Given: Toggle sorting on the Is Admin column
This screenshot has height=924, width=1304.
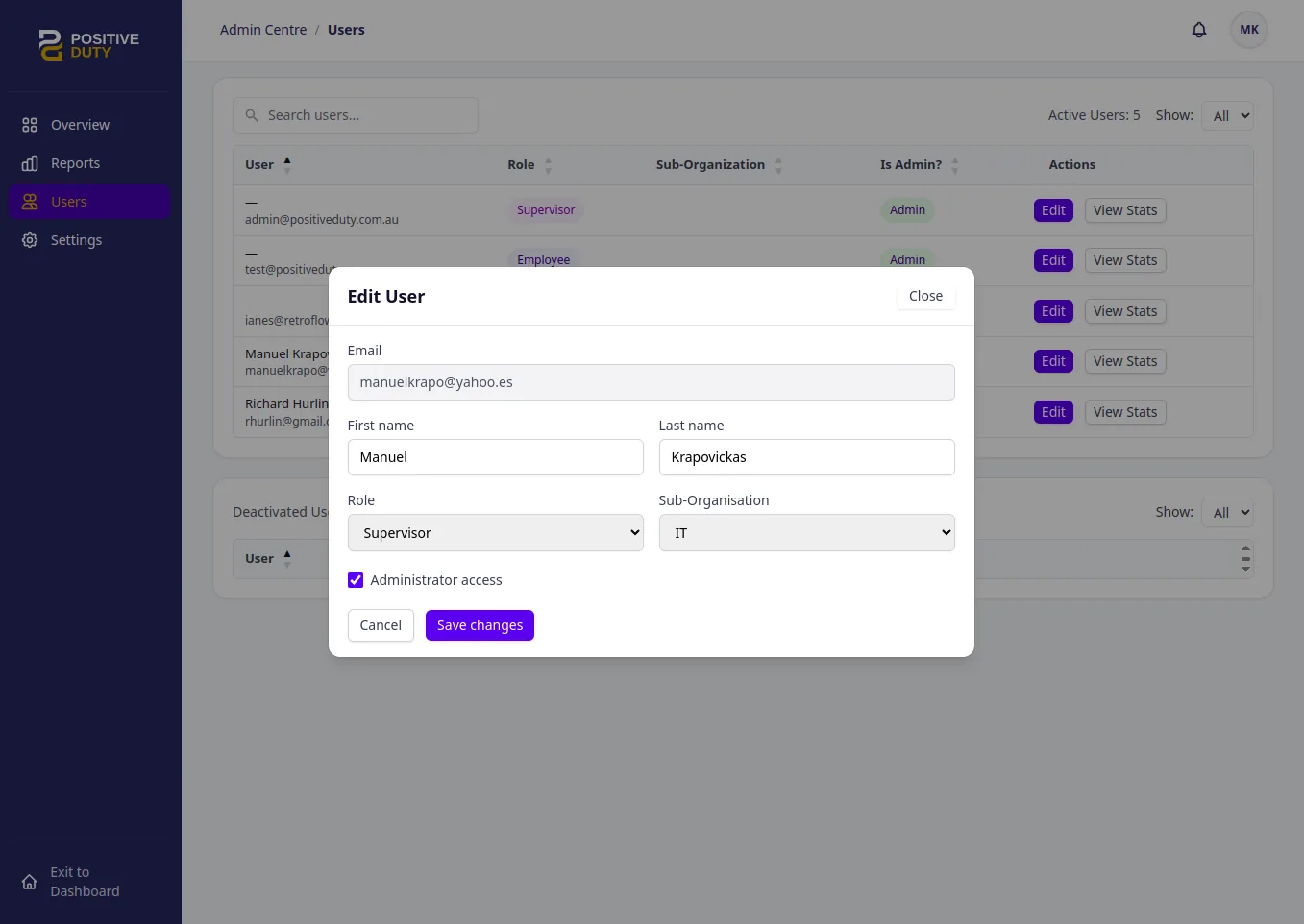Looking at the screenshot, I should pos(955,164).
